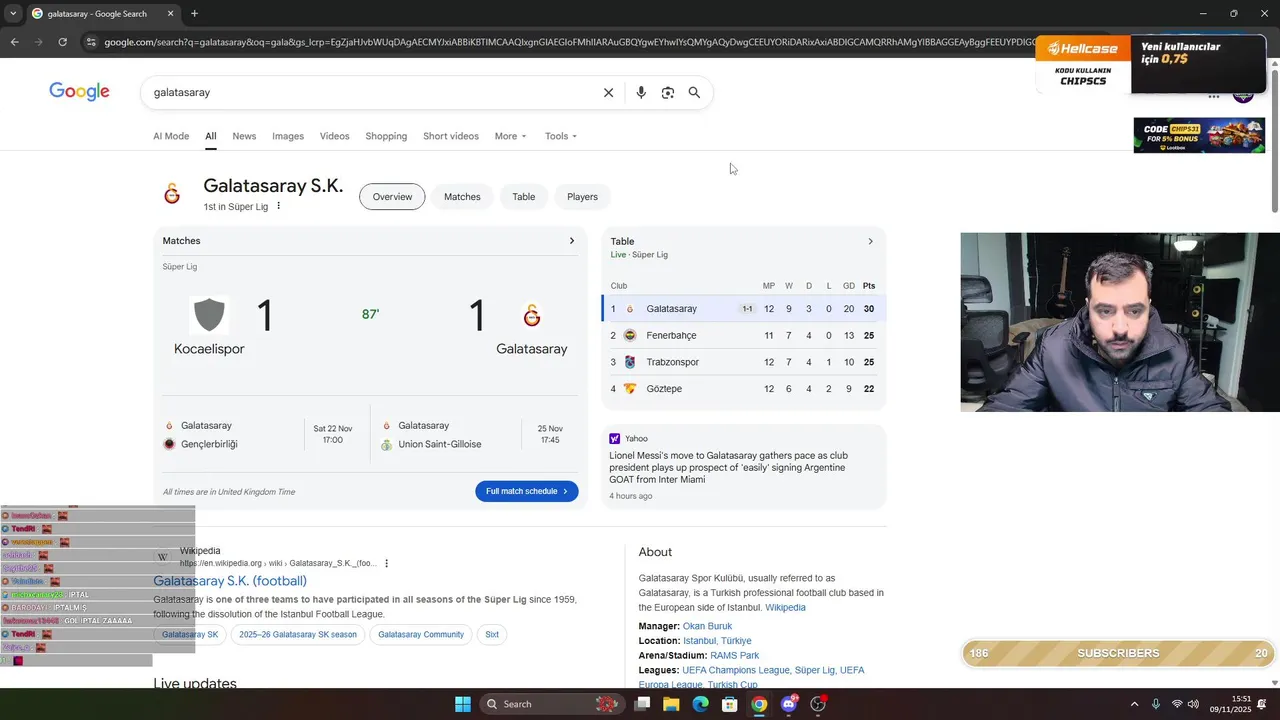The image size is (1280, 720).
Task: Click the magnifier search submit icon
Action: [694, 92]
